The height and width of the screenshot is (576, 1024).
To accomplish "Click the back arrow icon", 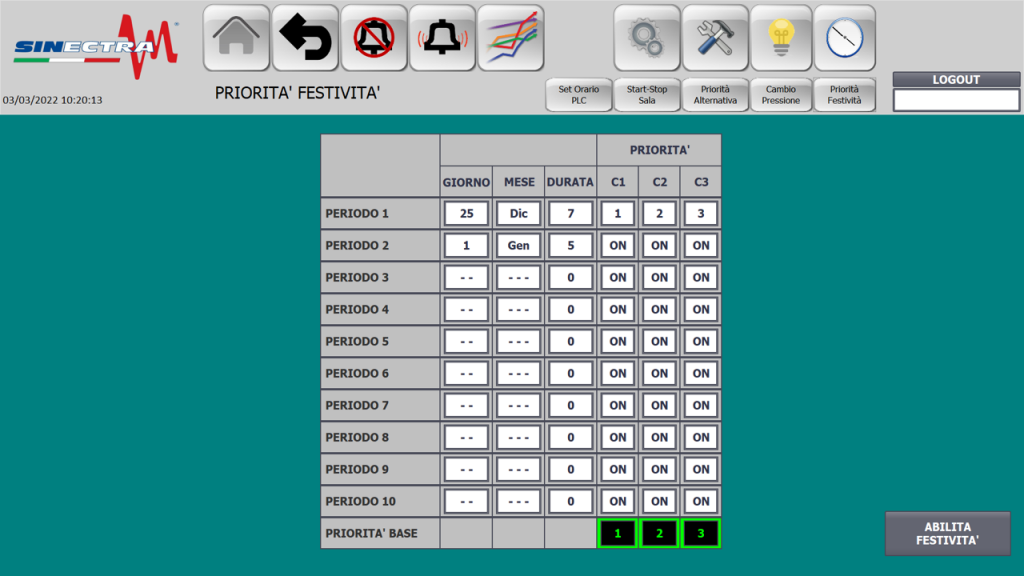I will [x=305, y=38].
